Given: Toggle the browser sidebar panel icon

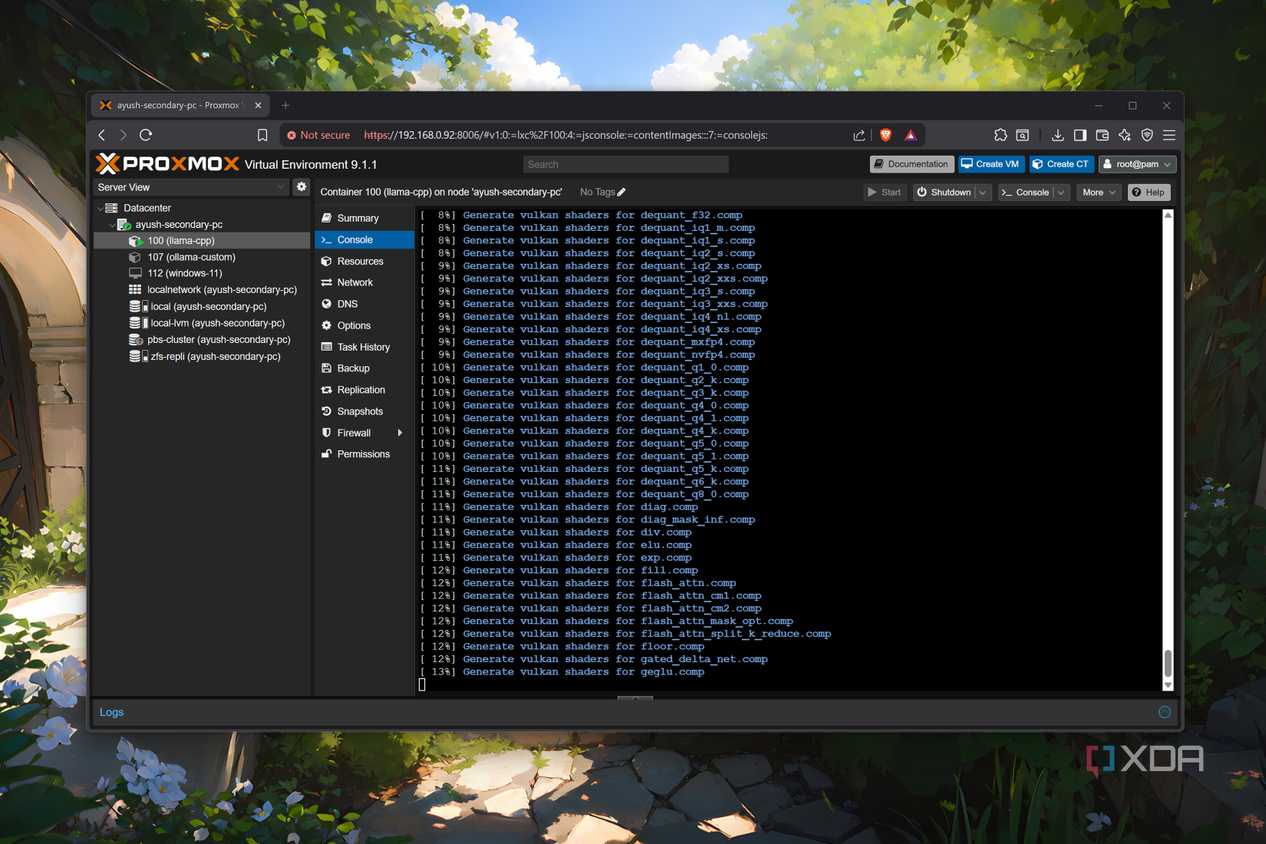Looking at the screenshot, I should 1080,135.
